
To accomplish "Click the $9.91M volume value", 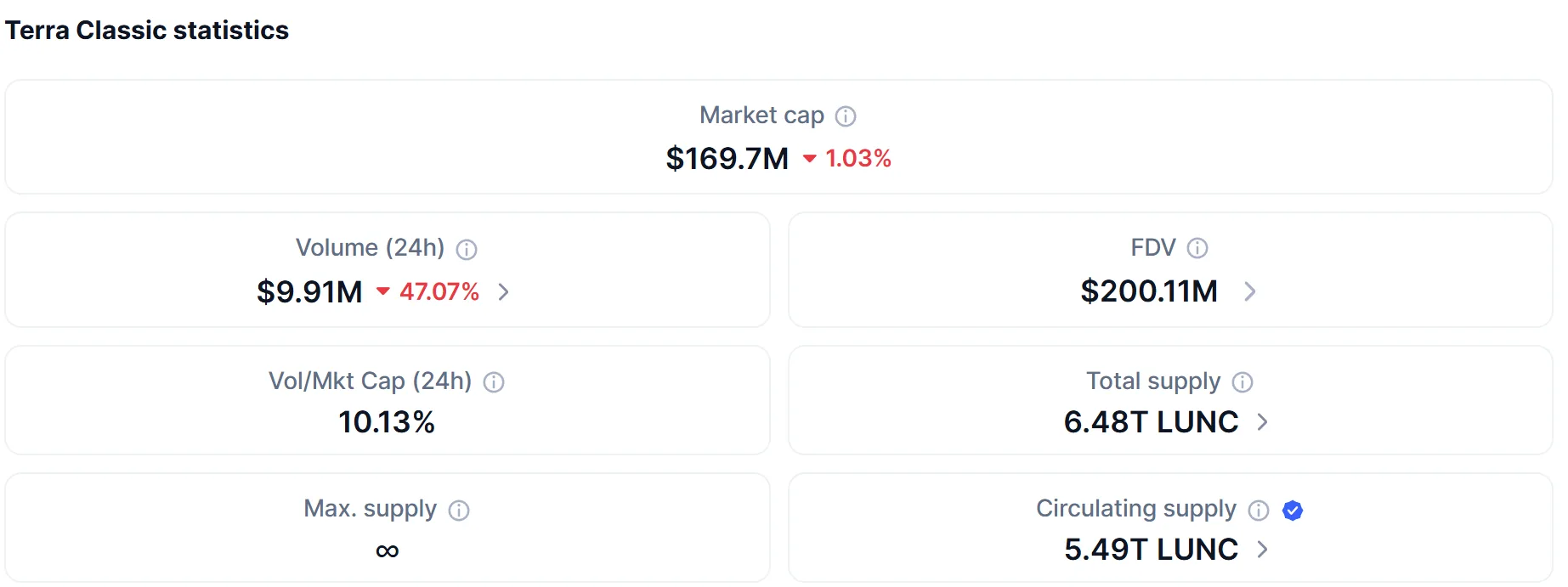I will pyautogui.click(x=309, y=292).
